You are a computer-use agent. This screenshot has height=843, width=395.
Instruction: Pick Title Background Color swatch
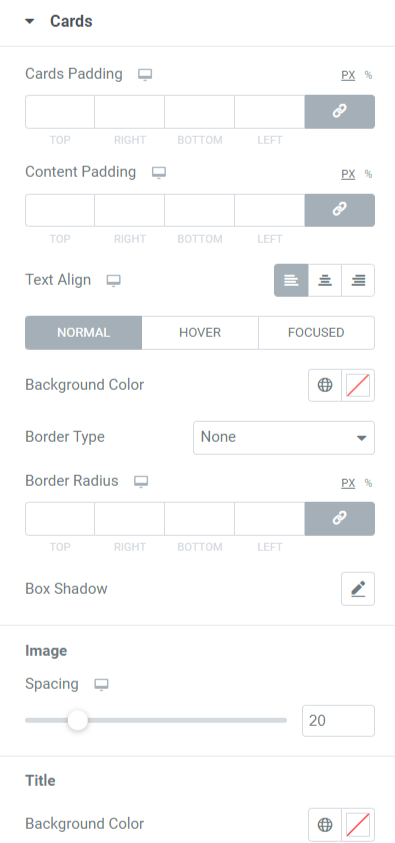click(x=358, y=824)
